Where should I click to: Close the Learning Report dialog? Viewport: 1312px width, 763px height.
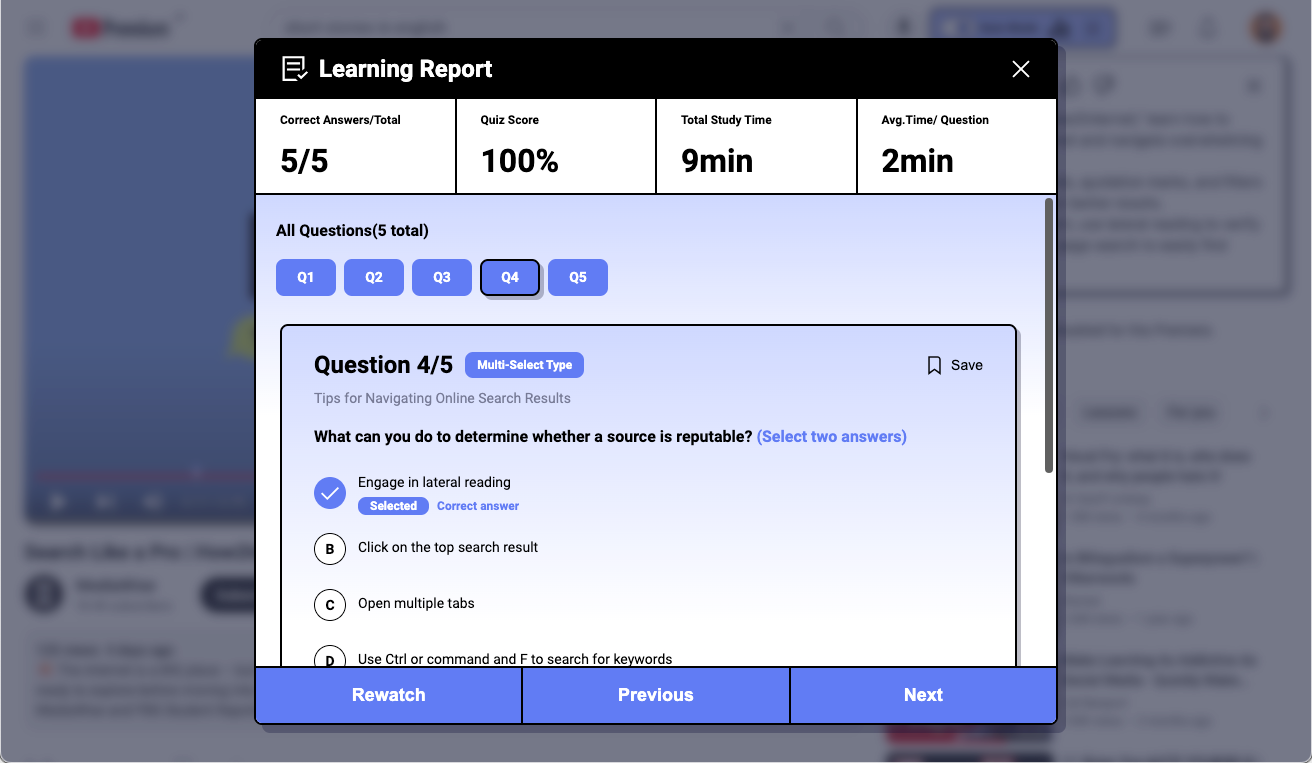click(x=1020, y=69)
